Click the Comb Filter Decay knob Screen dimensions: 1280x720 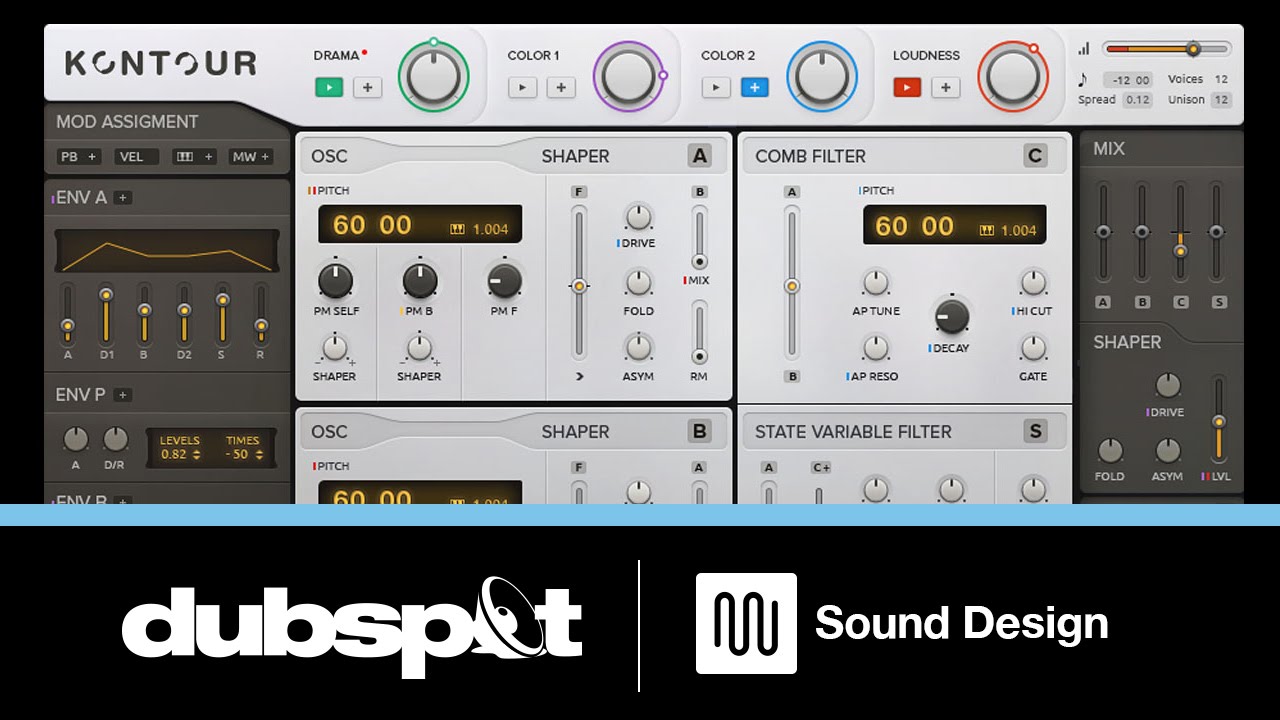tap(951, 316)
